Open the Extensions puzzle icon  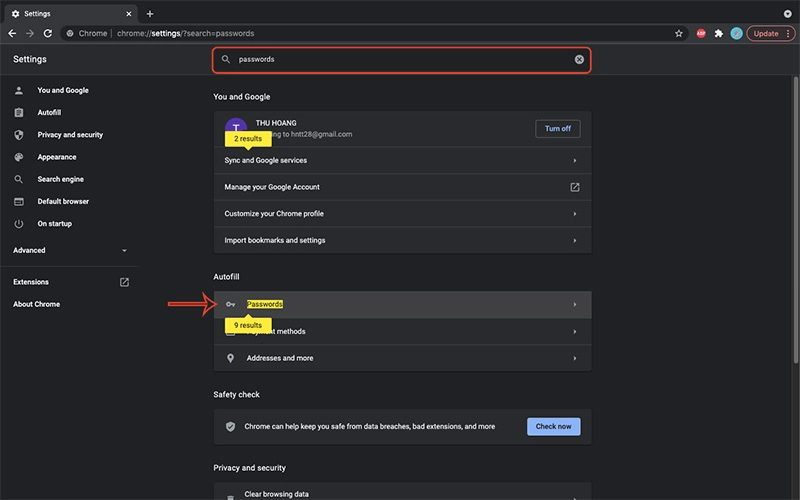718,33
